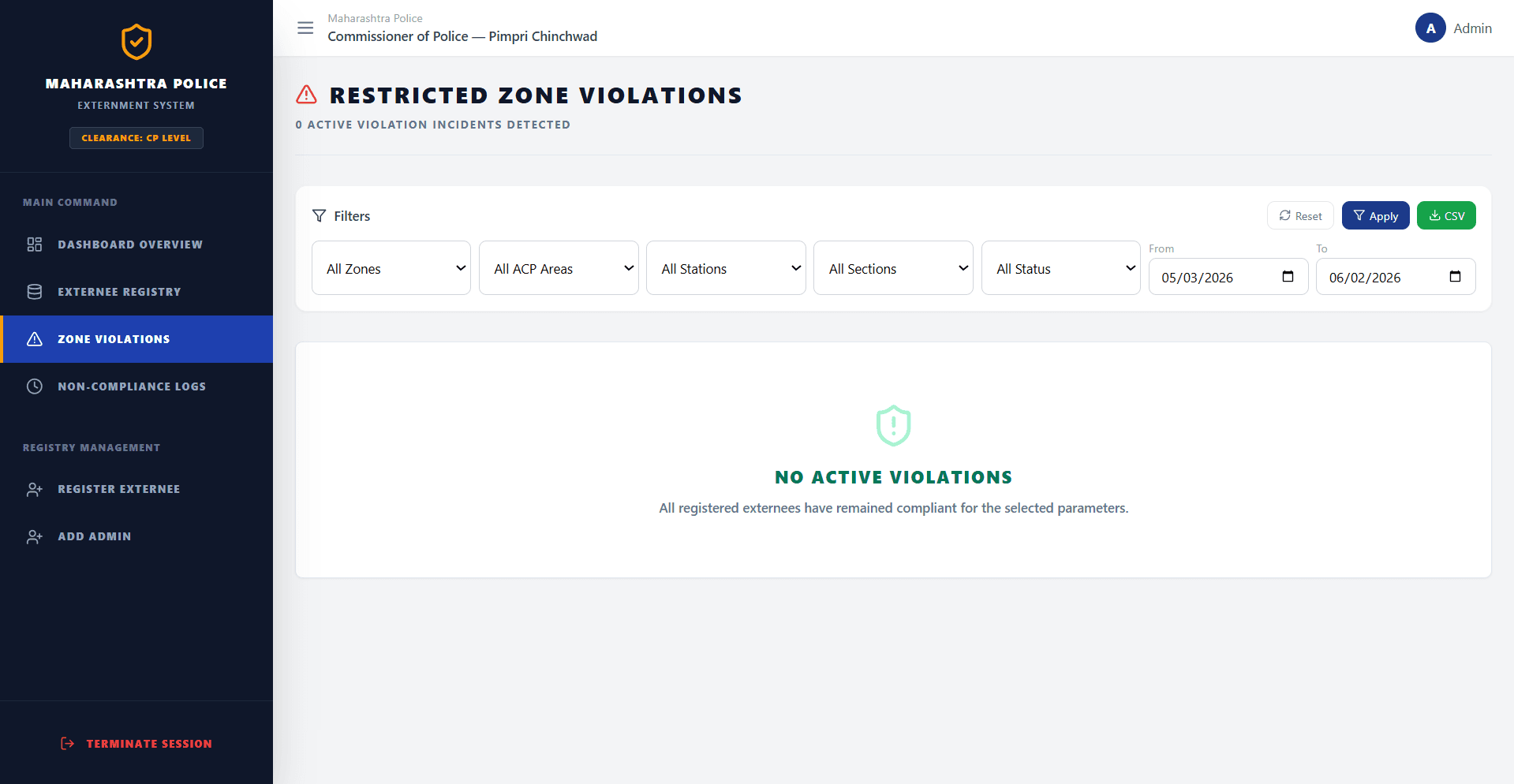The height and width of the screenshot is (784, 1514).
Task: Click the Dashboard Overview grid icon
Action: coord(35,245)
